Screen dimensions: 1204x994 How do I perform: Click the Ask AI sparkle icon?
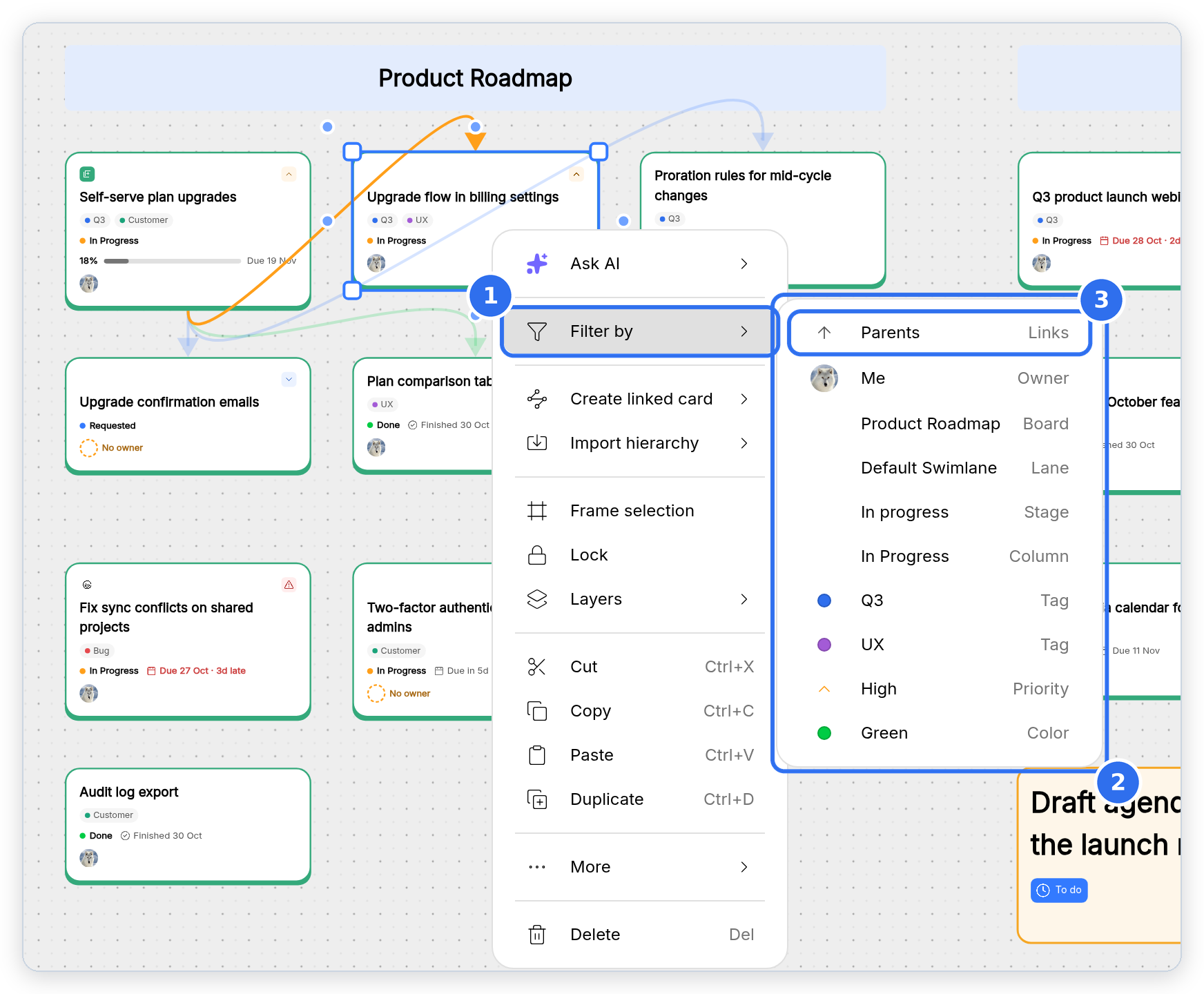tap(537, 264)
